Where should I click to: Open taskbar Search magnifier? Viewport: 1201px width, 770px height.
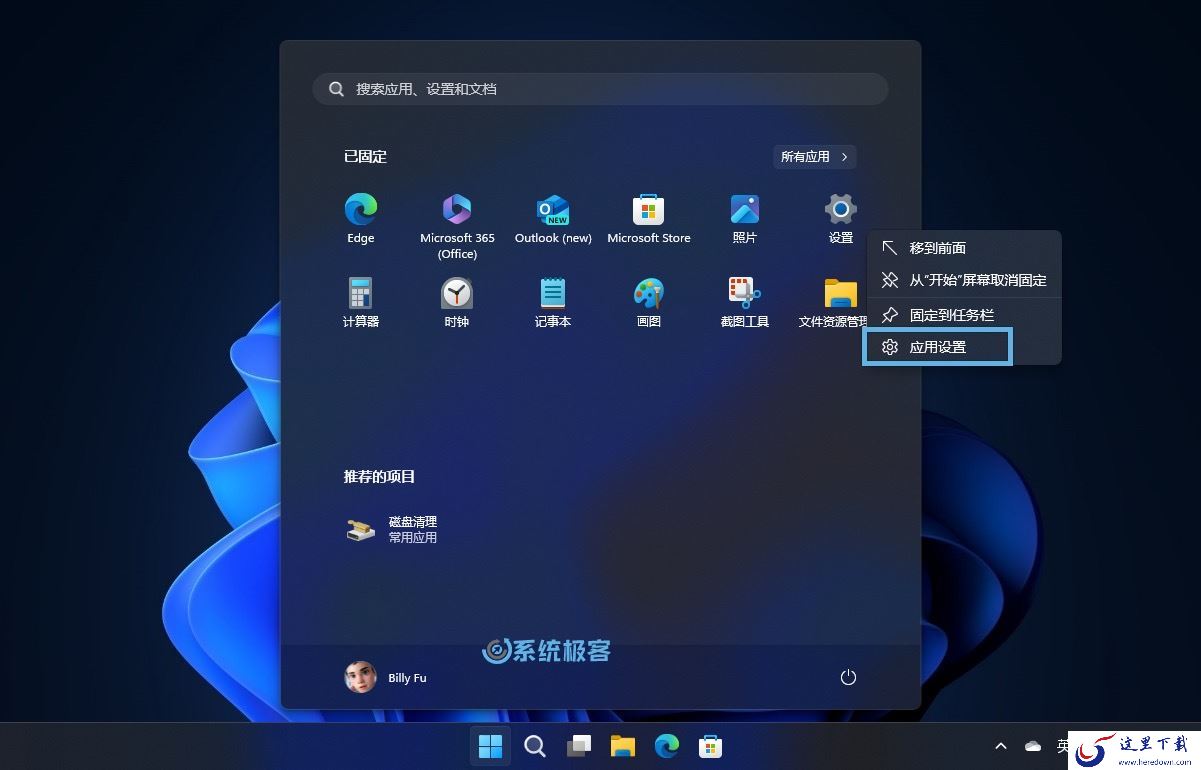pos(535,746)
